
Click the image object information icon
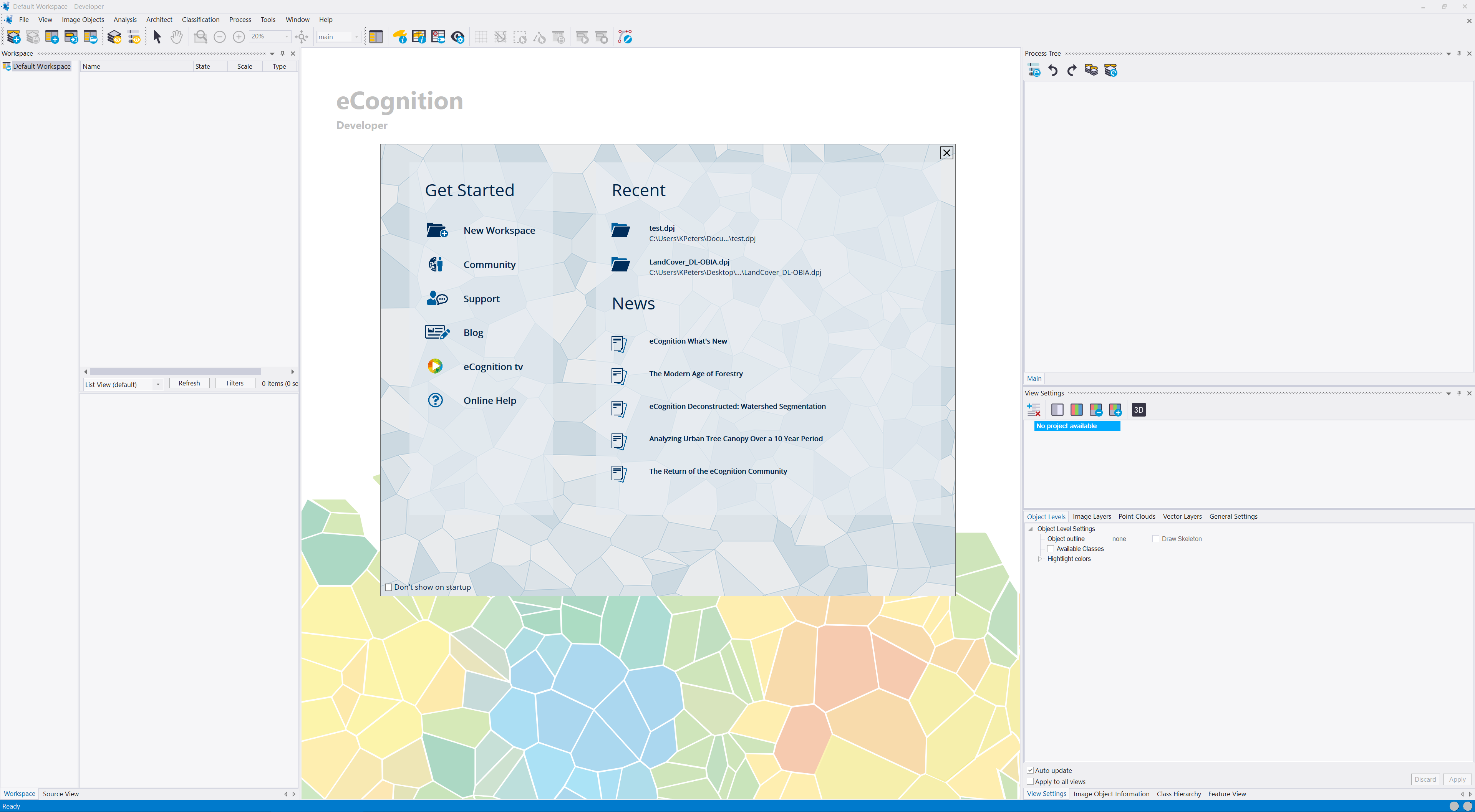[x=399, y=37]
